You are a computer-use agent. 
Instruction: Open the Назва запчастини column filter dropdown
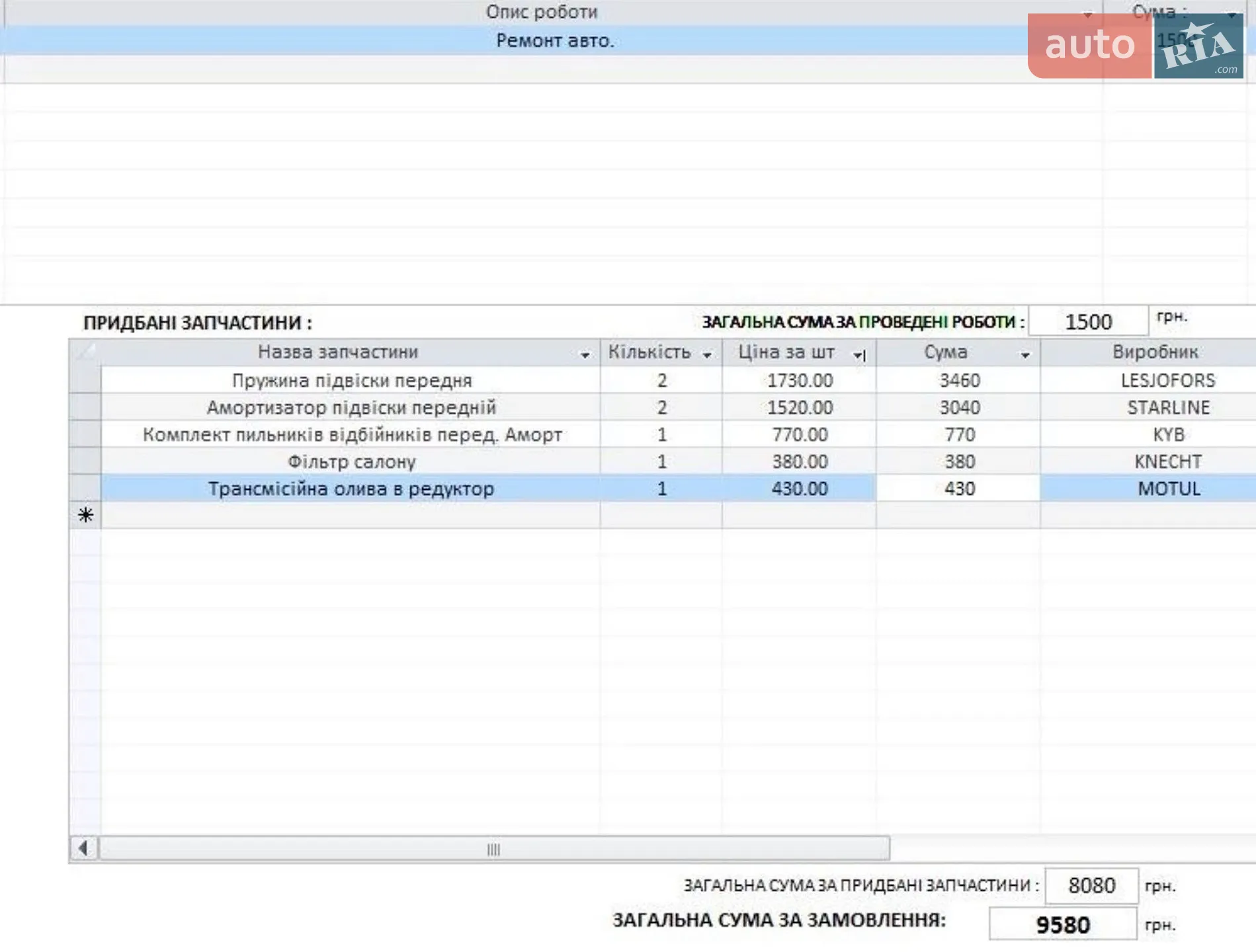585,355
